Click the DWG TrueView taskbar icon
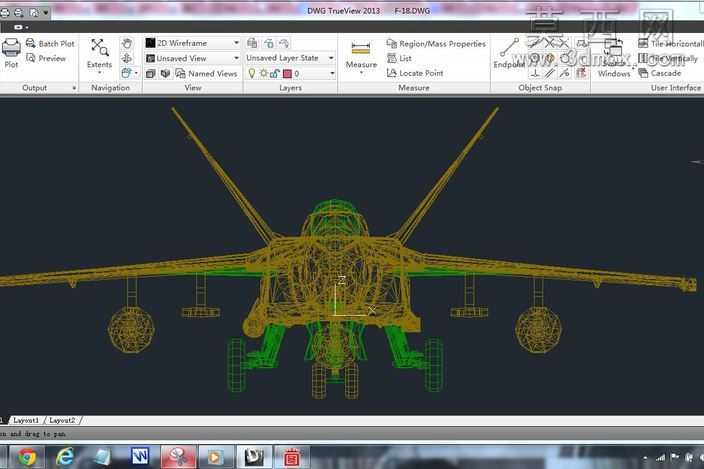 pos(254,457)
